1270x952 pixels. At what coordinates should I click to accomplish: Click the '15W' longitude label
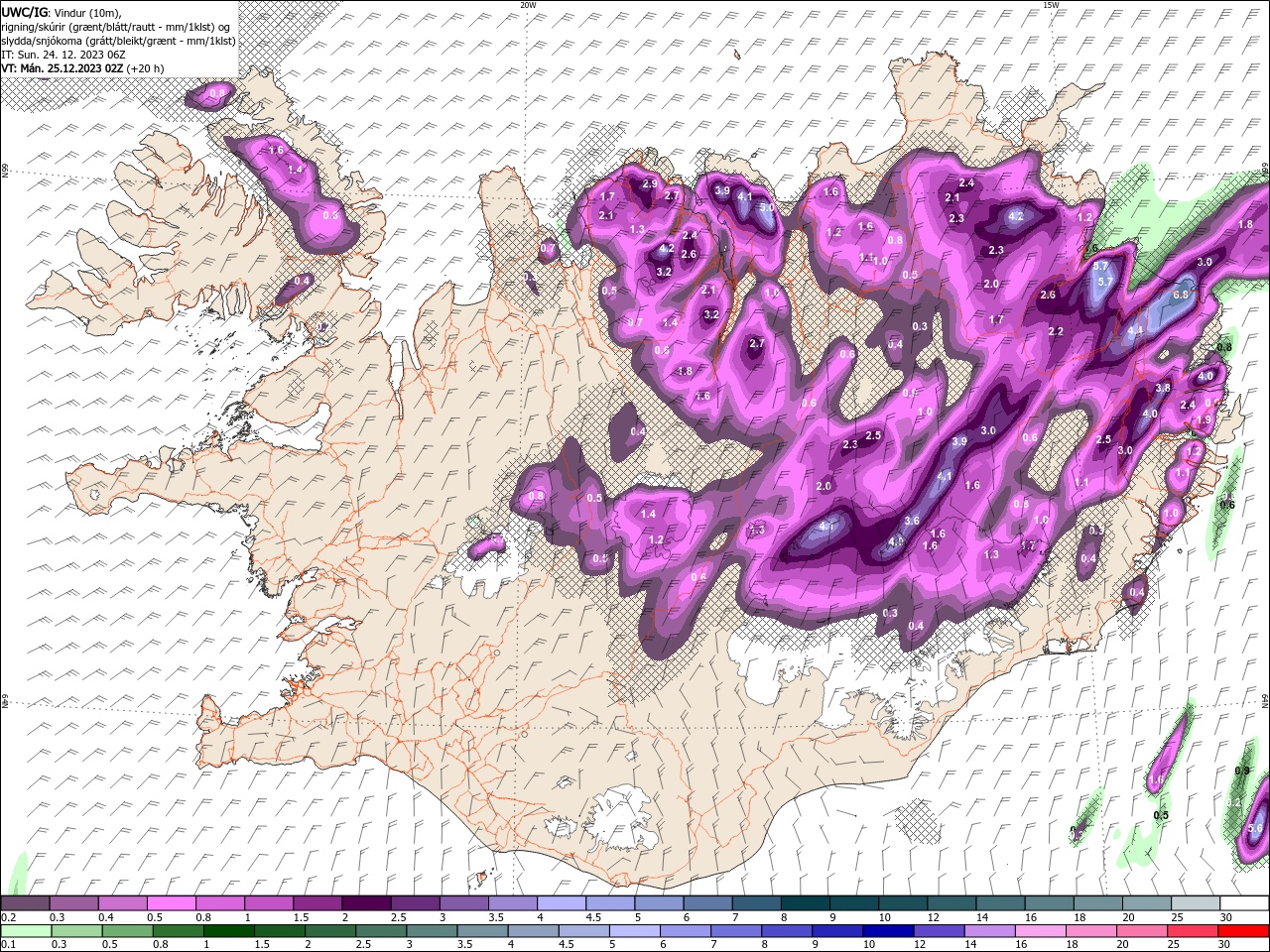[1050, 5]
